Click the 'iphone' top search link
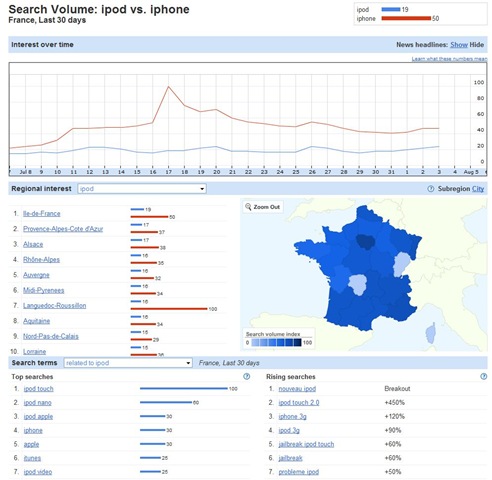This screenshot has width=492, height=480. click(x=33, y=430)
